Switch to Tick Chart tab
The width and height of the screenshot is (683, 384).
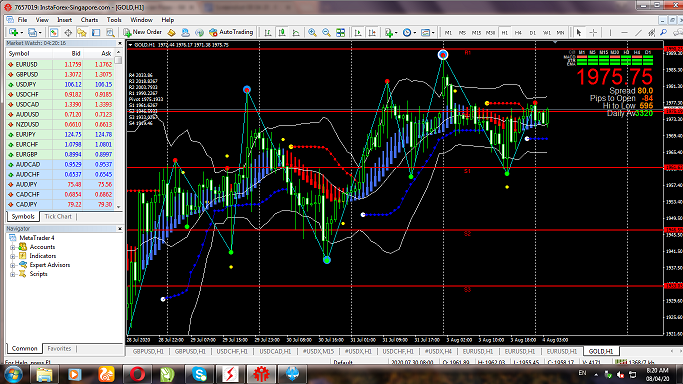tap(58, 216)
